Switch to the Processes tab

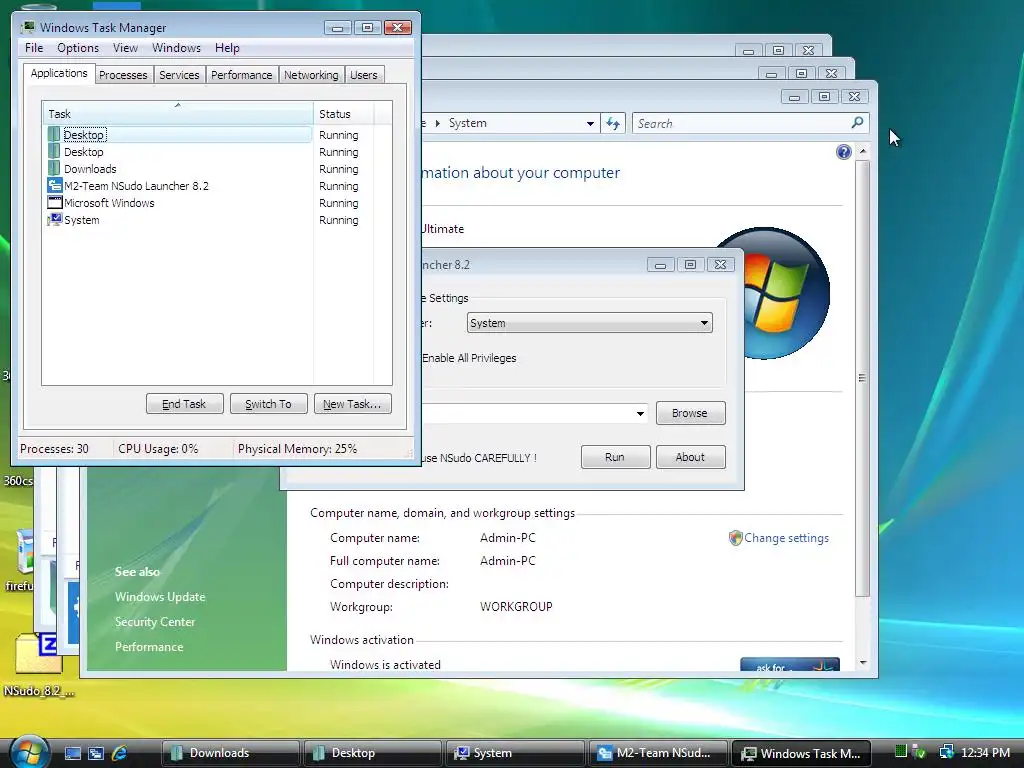pyautogui.click(x=123, y=75)
